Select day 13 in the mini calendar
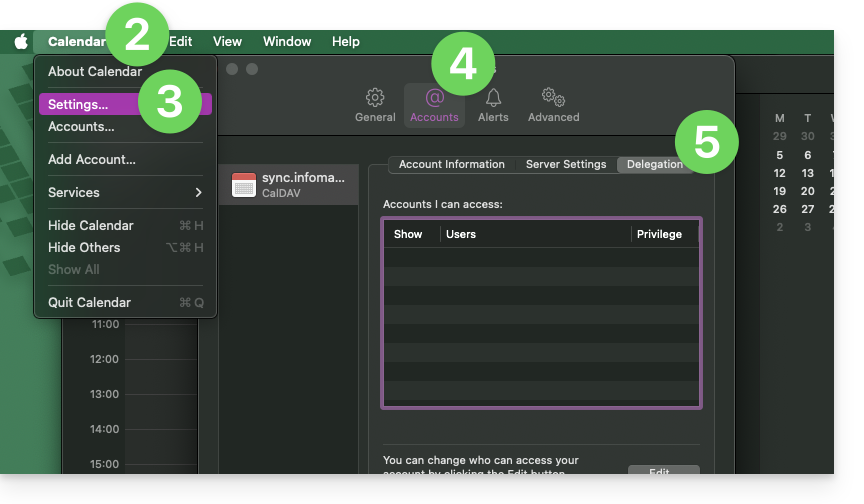The height and width of the screenshot is (504, 864). 807,173
